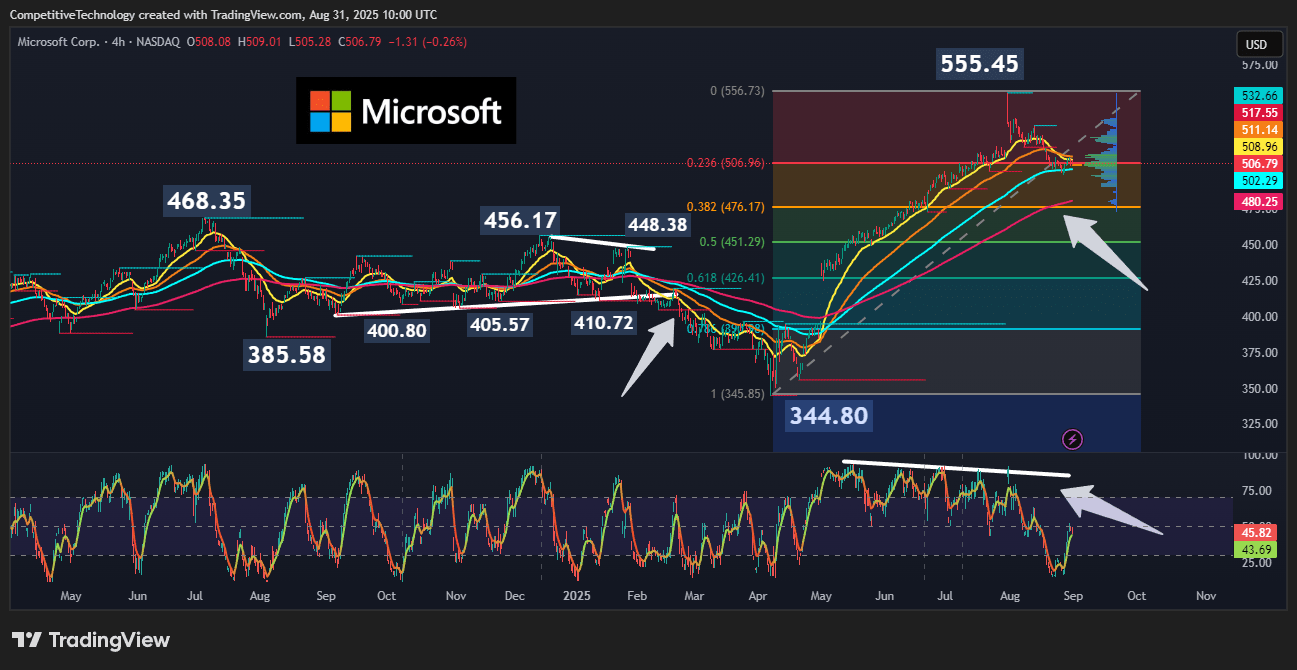
Task: Select the 344.80 price annotation box
Action: click(x=828, y=415)
